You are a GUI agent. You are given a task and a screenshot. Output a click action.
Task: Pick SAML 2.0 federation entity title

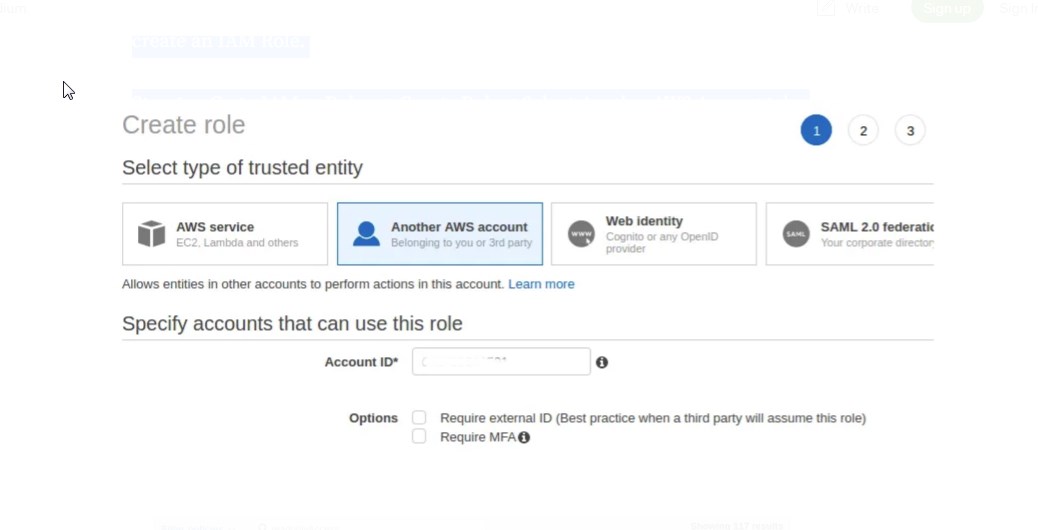pos(876,227)
